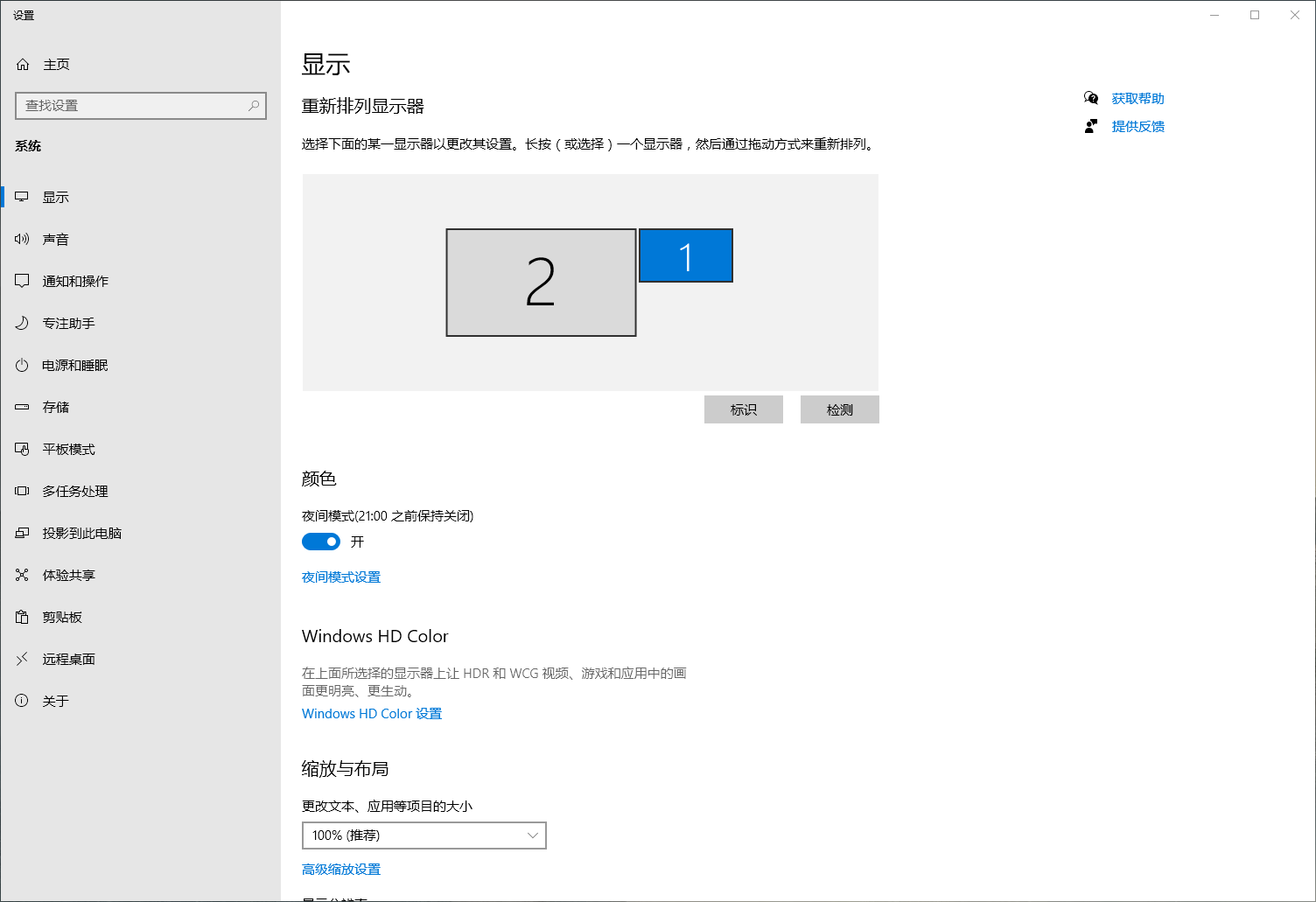Click the drive icon for 存储

point(22,408)
